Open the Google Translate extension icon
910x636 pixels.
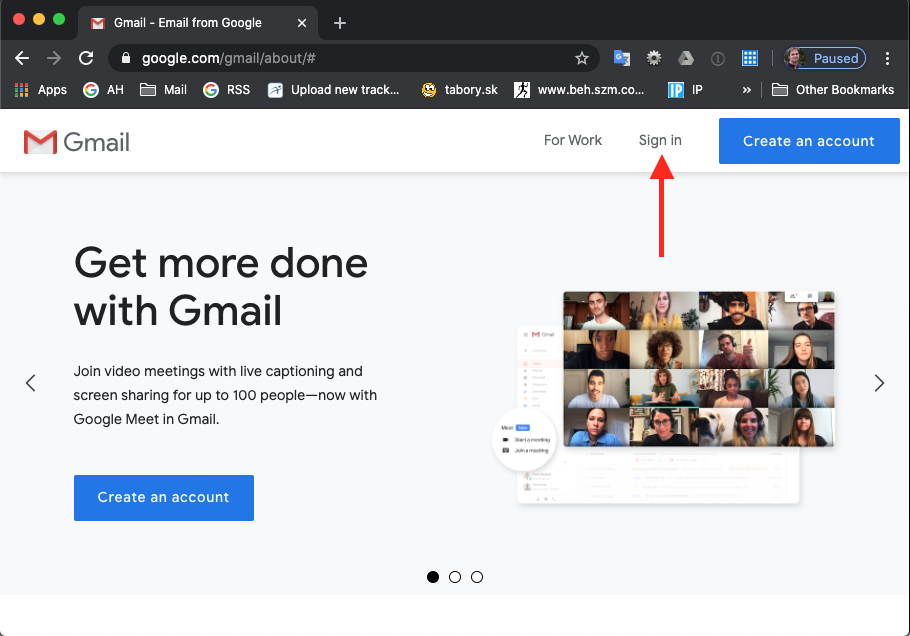(x=622, y=58)
